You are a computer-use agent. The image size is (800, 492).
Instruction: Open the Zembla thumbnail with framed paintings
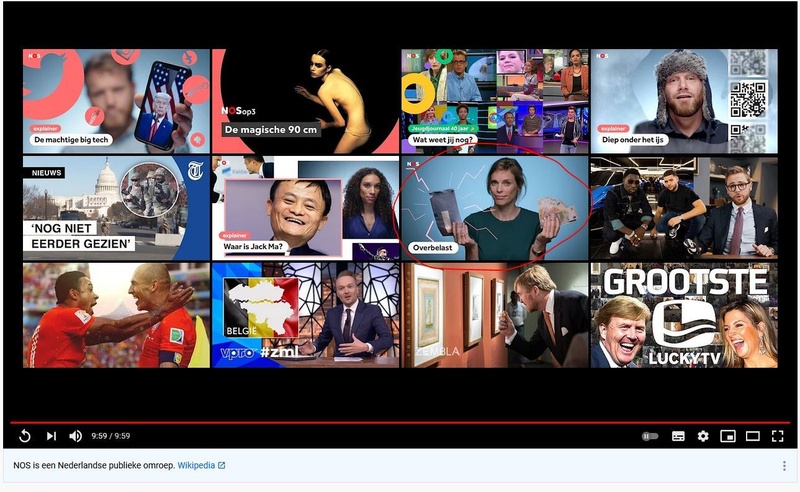[x=495, y=315]
